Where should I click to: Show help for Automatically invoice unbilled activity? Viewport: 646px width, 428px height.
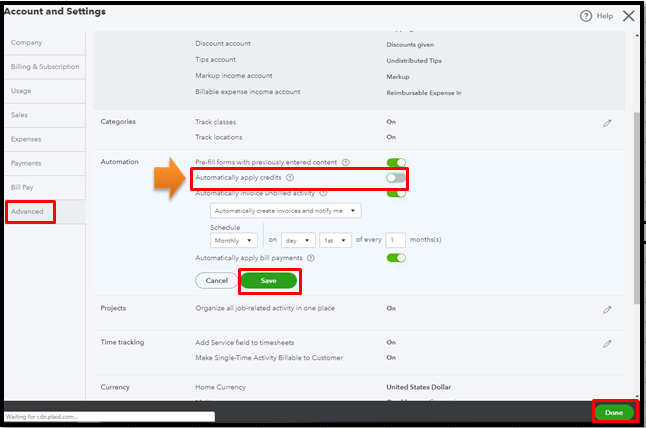[323, 193]
